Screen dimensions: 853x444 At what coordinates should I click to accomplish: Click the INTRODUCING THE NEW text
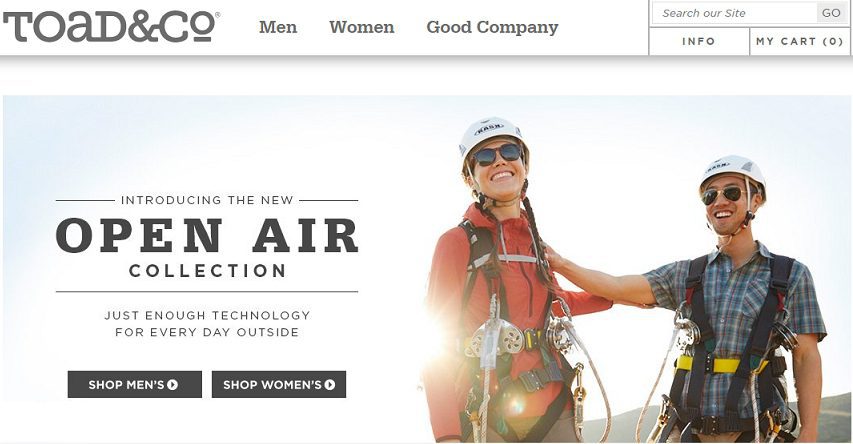[207, 200]
